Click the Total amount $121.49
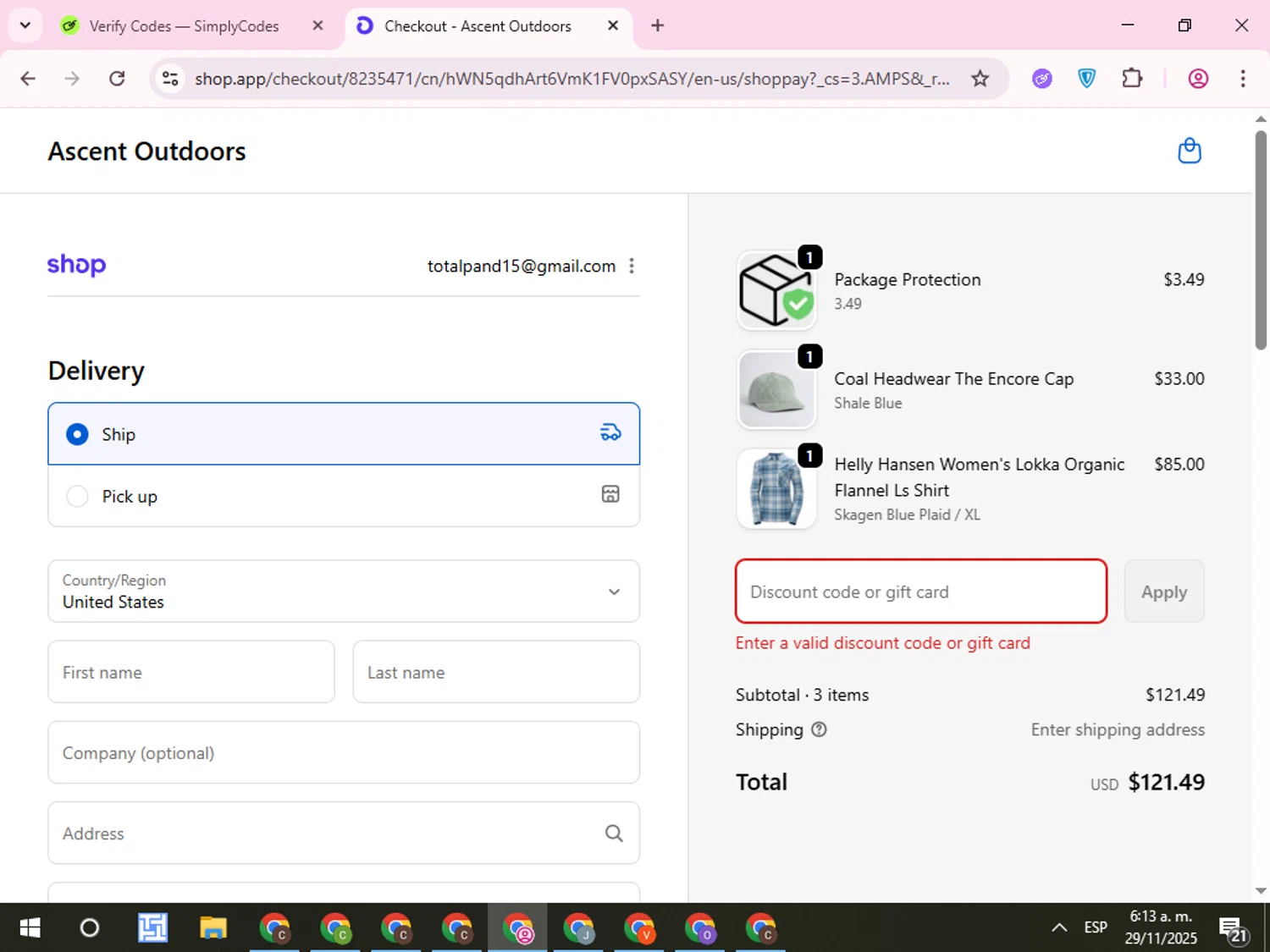1270x952 pixels. pos(1166,782)
